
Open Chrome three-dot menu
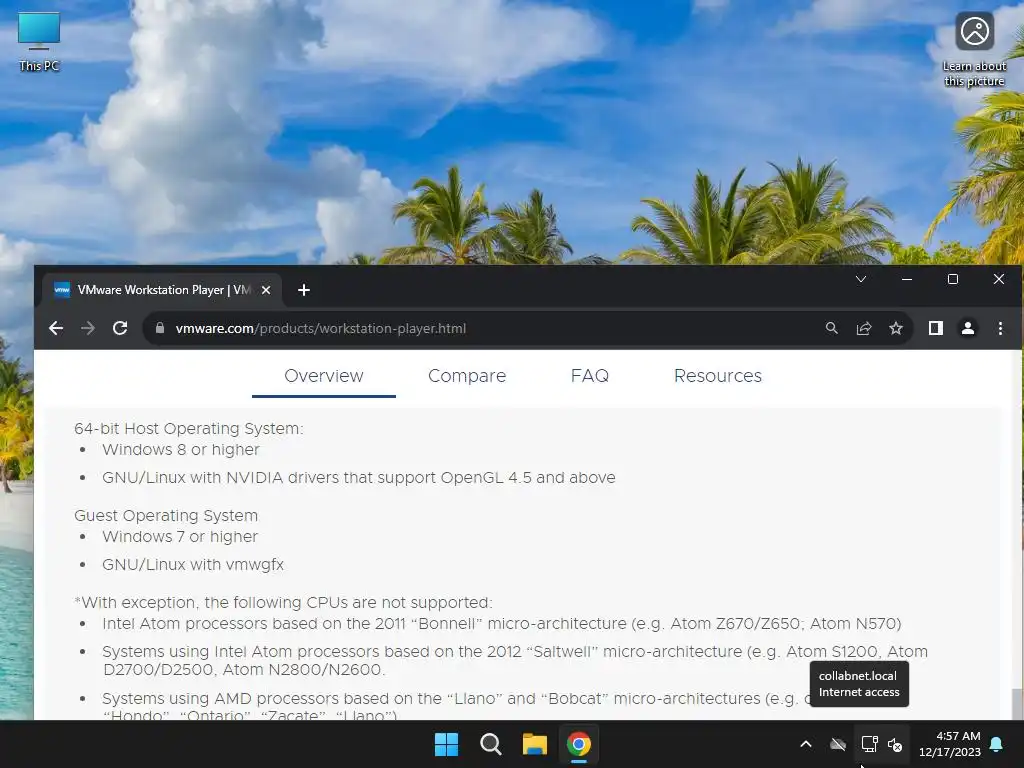1000,328
